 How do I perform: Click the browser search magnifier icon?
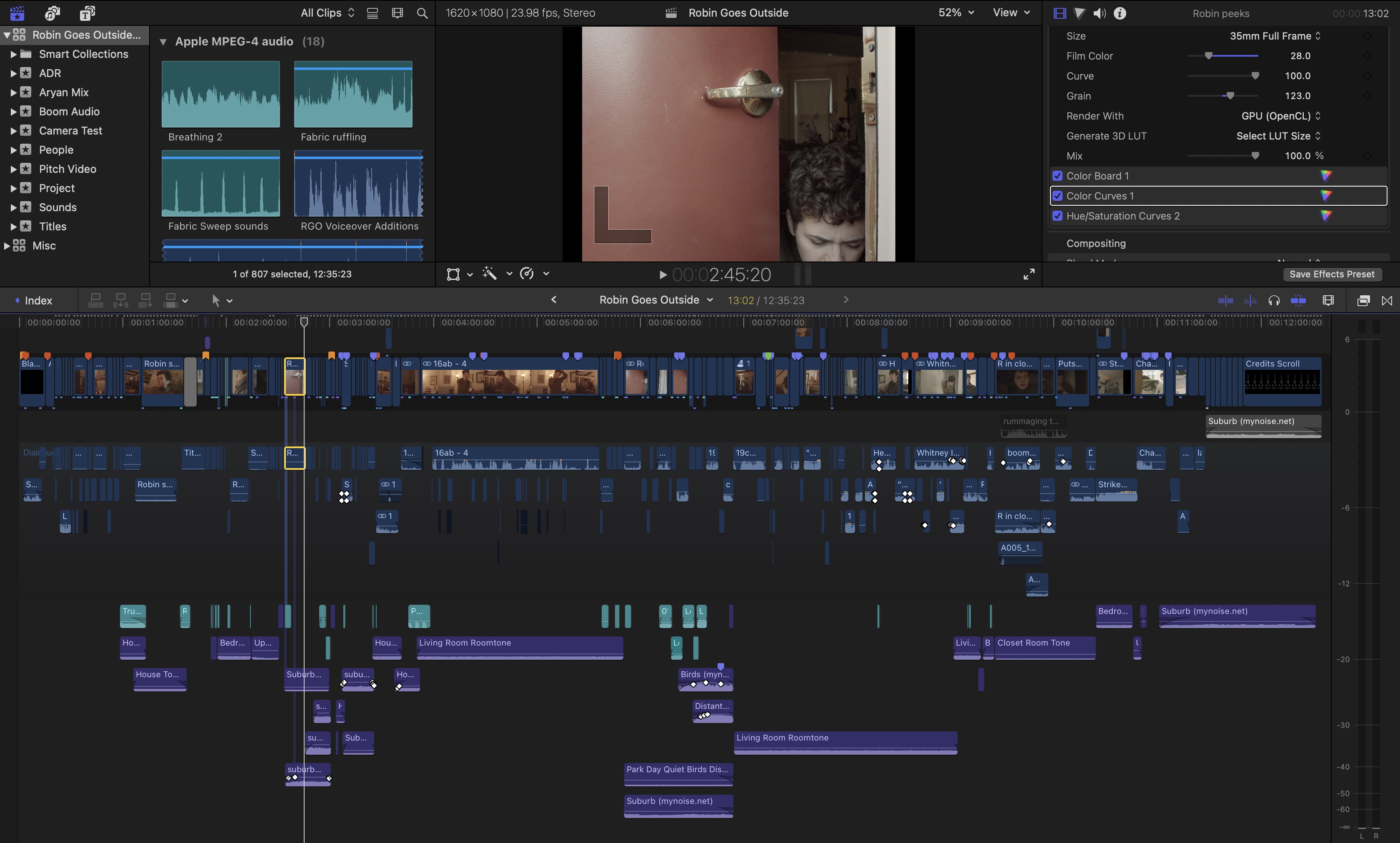pyautogui.click(x=422, y=13)
